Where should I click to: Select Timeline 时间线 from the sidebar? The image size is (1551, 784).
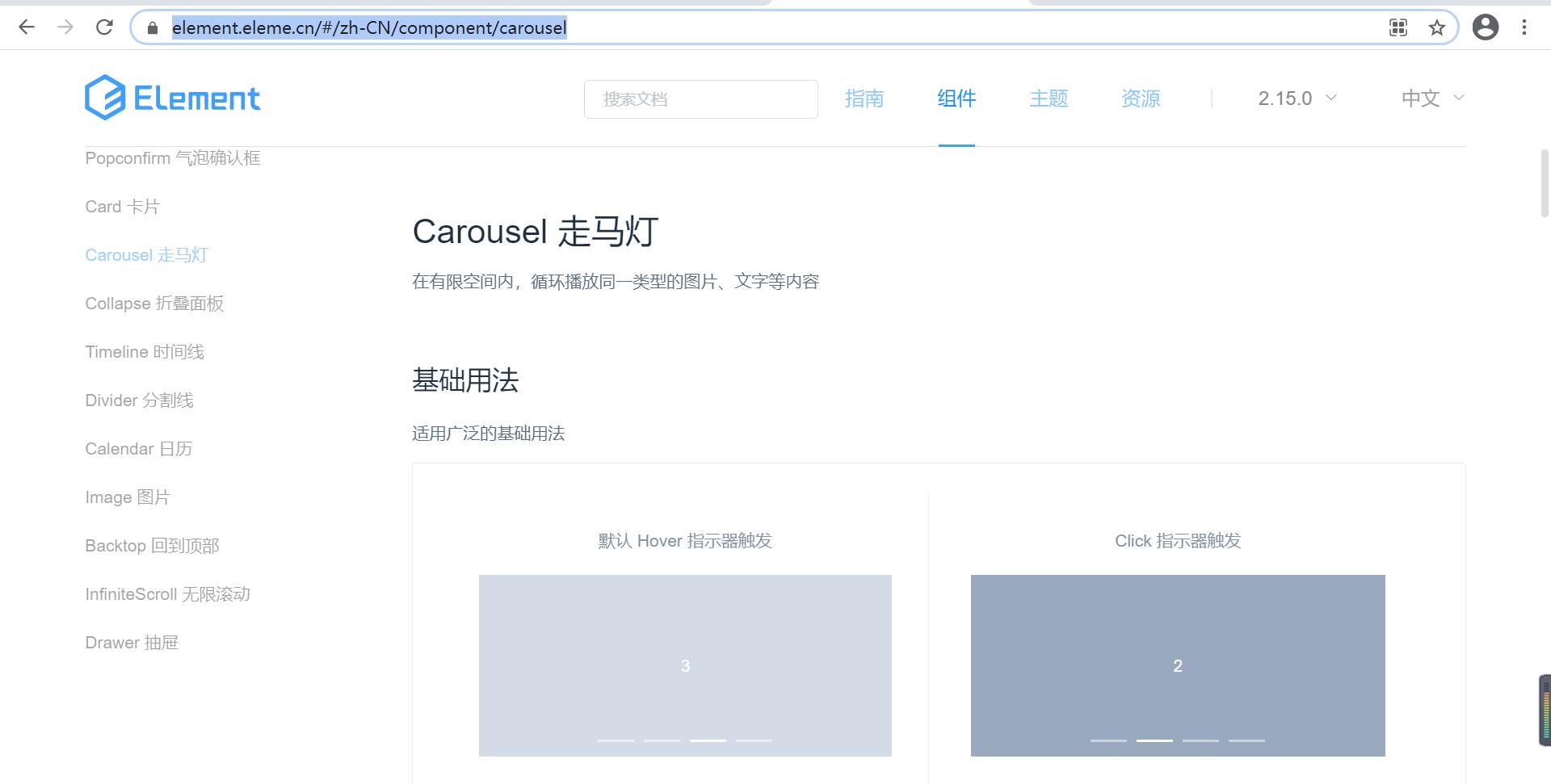click(x=145, y=351)
